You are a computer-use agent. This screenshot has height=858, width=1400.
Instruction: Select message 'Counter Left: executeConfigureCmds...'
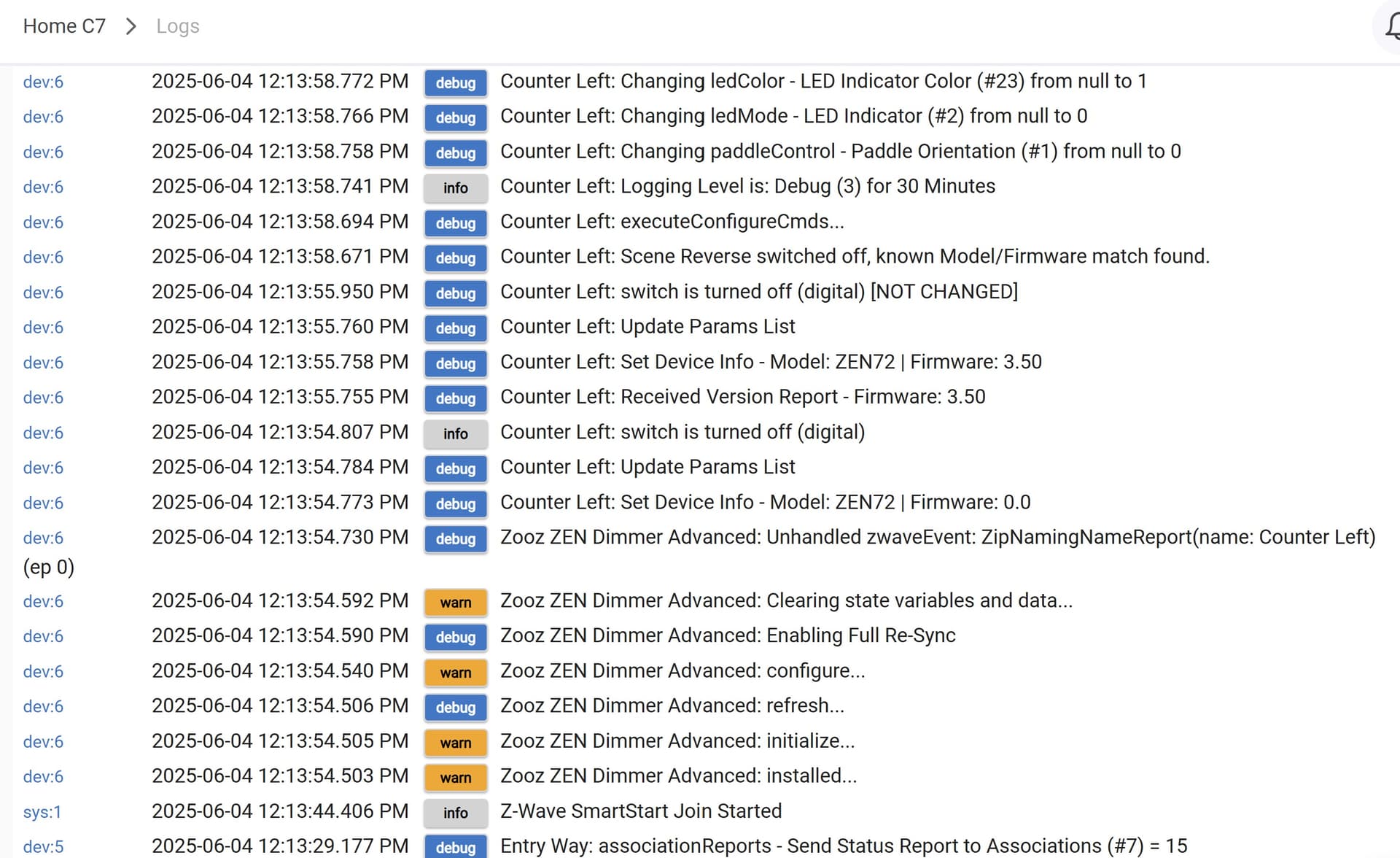pyautogui.click(x=672, y=221)
